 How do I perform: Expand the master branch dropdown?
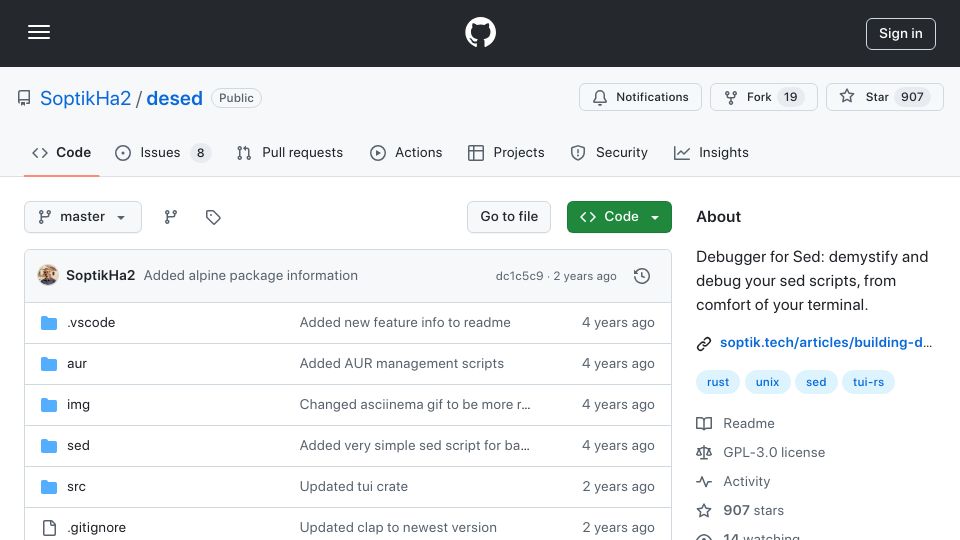(83, 217)
